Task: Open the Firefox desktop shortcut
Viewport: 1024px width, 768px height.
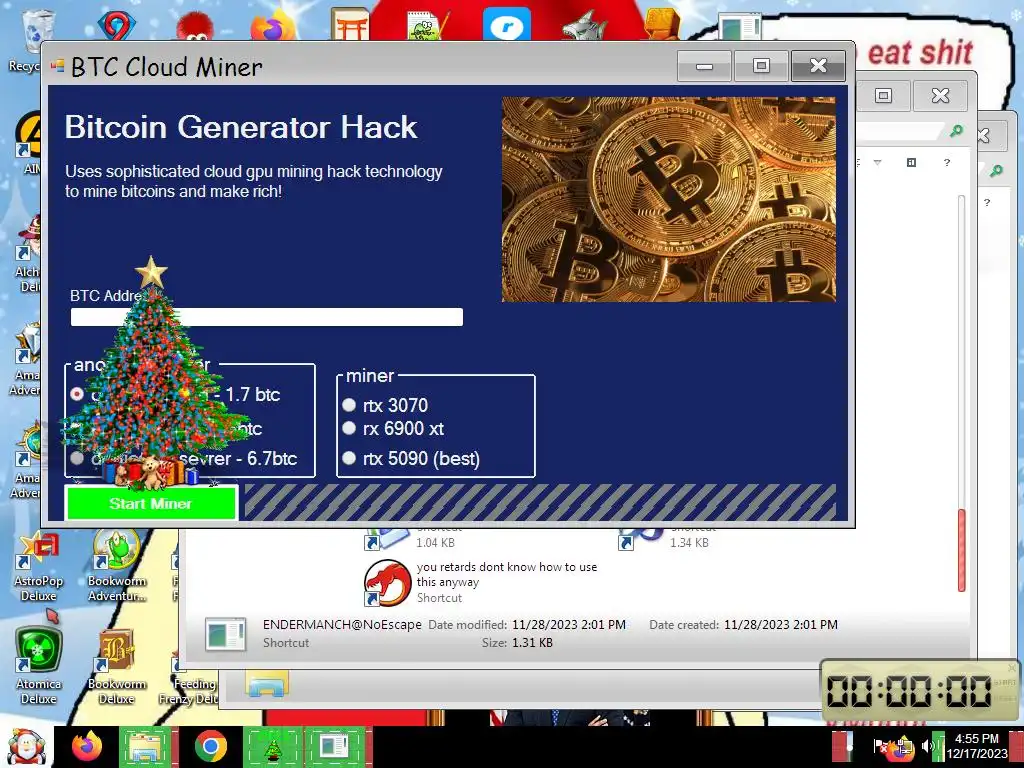Action: click(x=273, y=26)
